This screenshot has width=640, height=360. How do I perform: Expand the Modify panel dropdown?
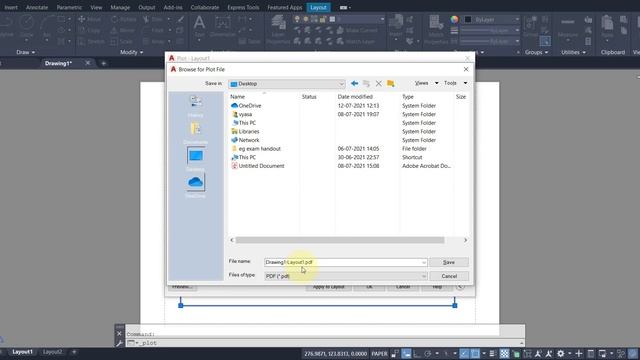131,52
